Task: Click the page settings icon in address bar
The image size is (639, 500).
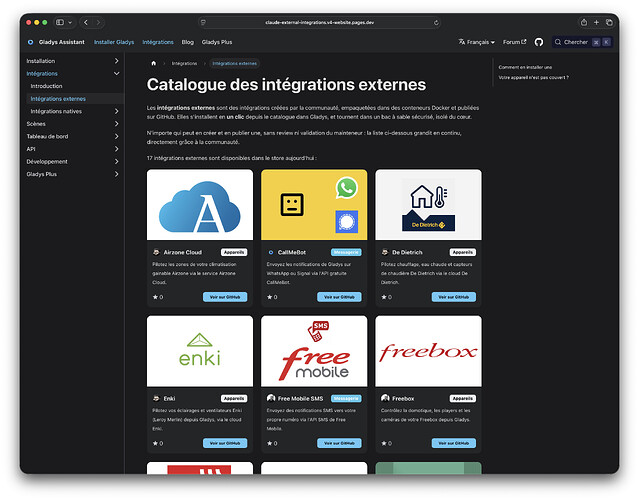Action: coord(203,23)
